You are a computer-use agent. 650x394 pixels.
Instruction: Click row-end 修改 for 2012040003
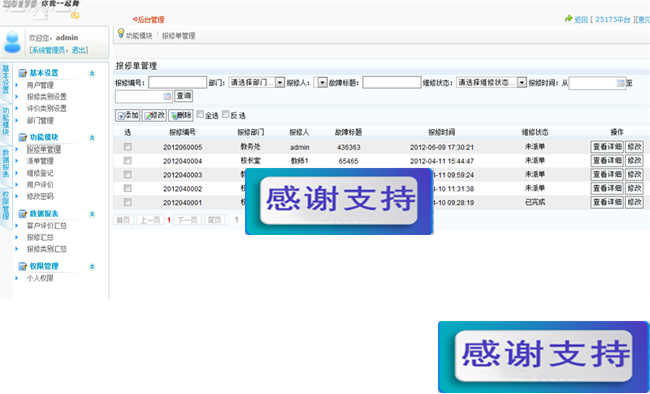tap(634, 174)
